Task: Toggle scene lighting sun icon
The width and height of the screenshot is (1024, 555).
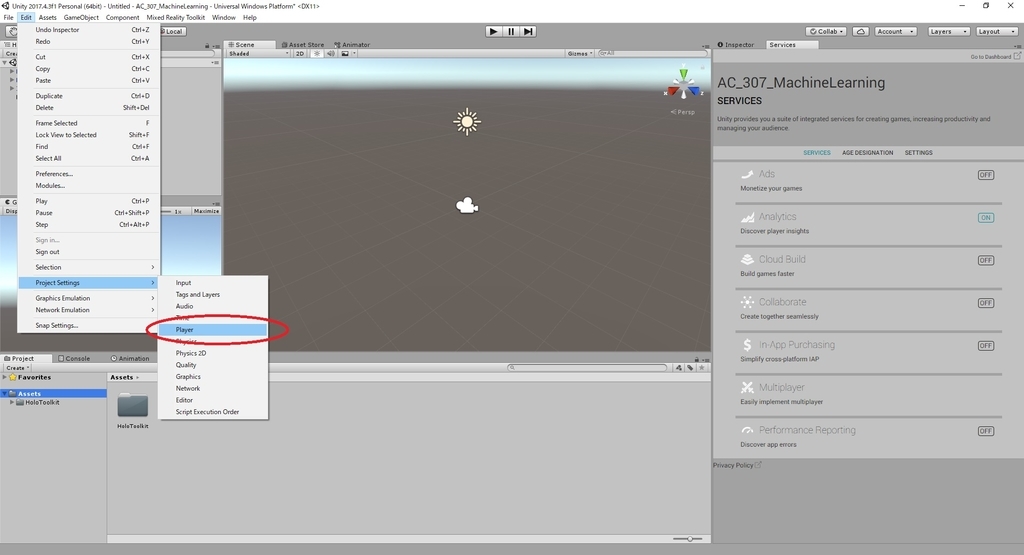Action: (317, 54)
